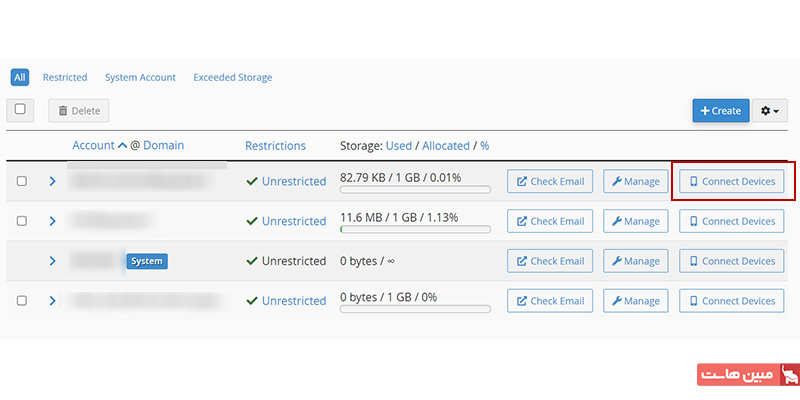
Task: Open Manage for the 11.6 MB account
Action: 636,221
